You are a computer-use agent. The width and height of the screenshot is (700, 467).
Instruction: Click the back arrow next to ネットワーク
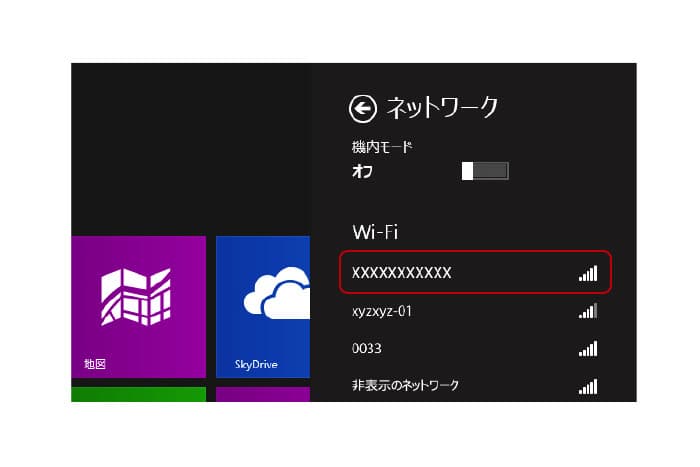pos(362,108)
